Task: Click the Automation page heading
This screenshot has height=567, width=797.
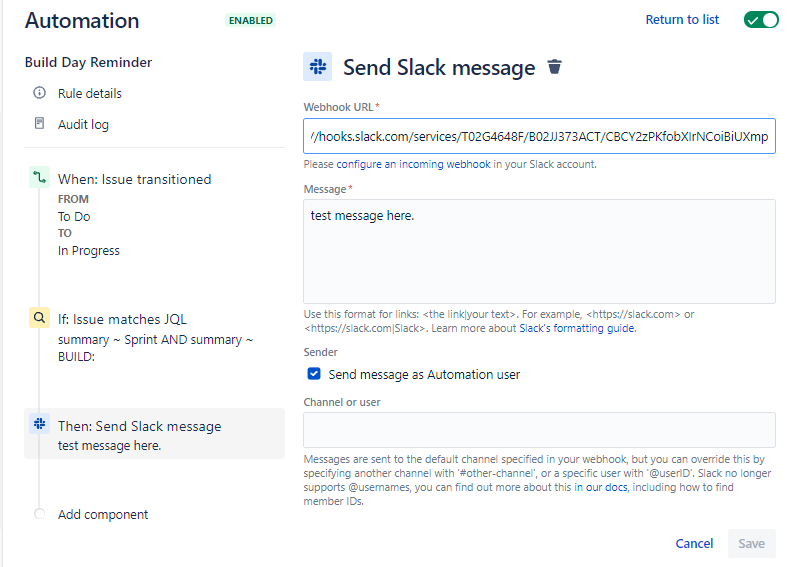Action: (82, 21)
